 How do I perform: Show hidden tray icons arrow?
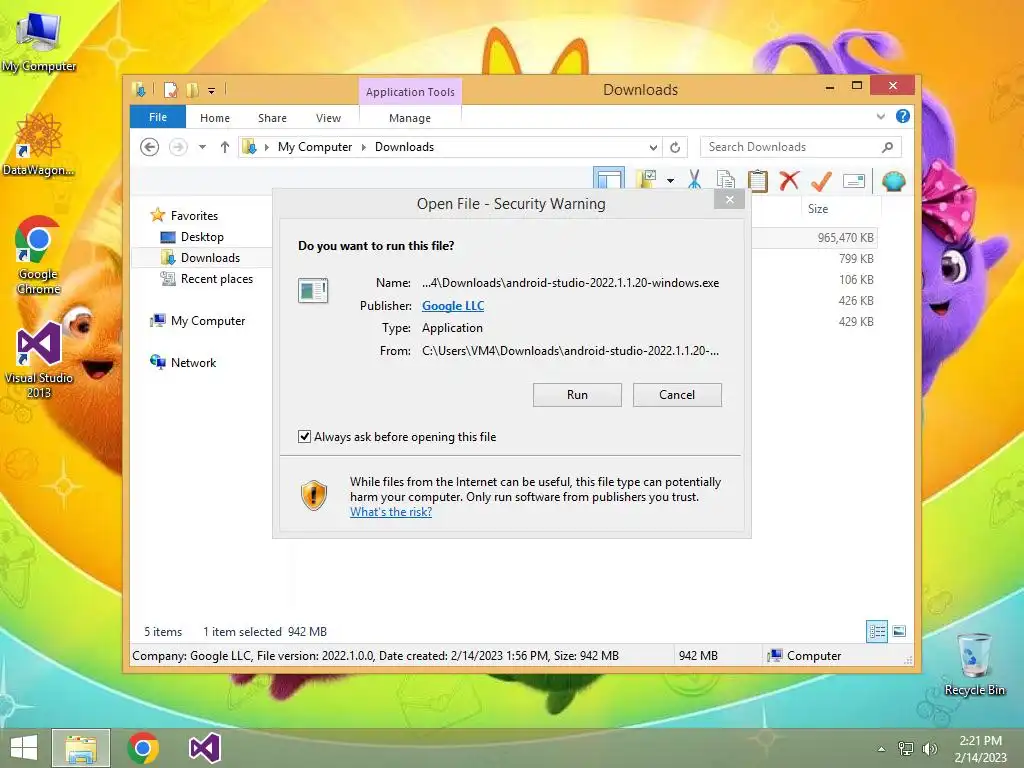(x=882, y=749)
